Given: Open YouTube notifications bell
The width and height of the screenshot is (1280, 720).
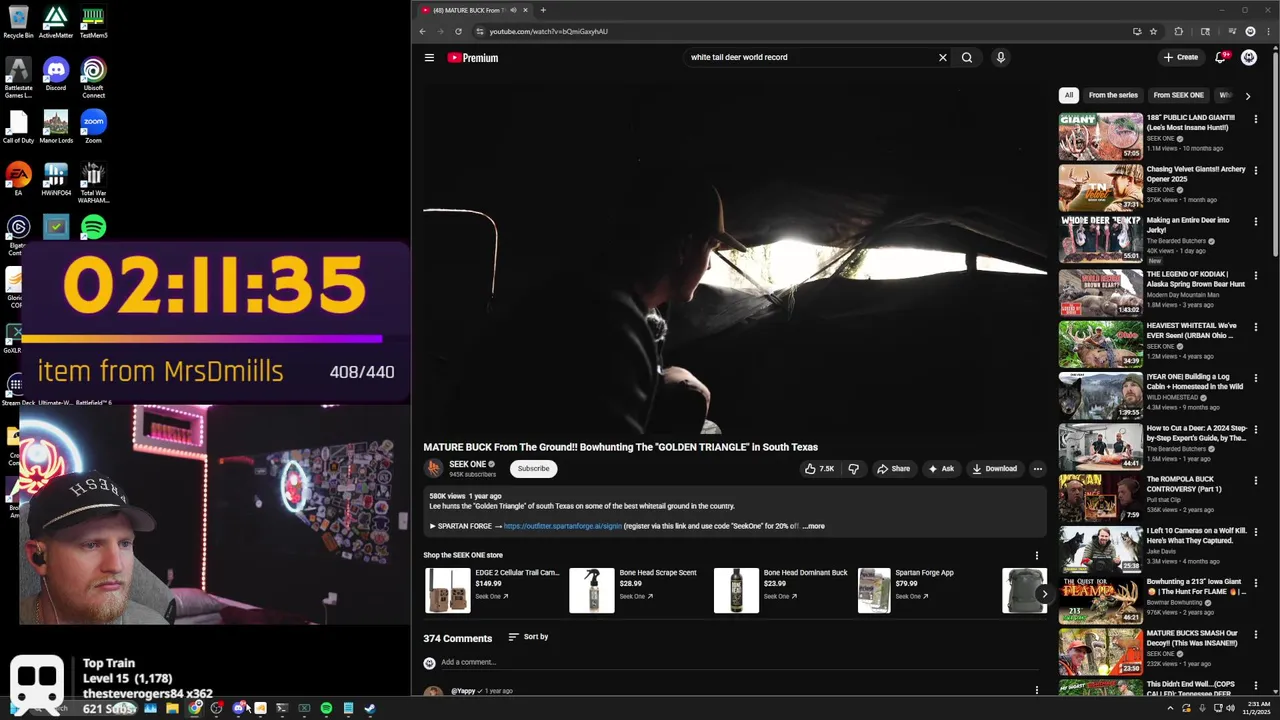Looking at the screenshot, I should (1220, 58).
